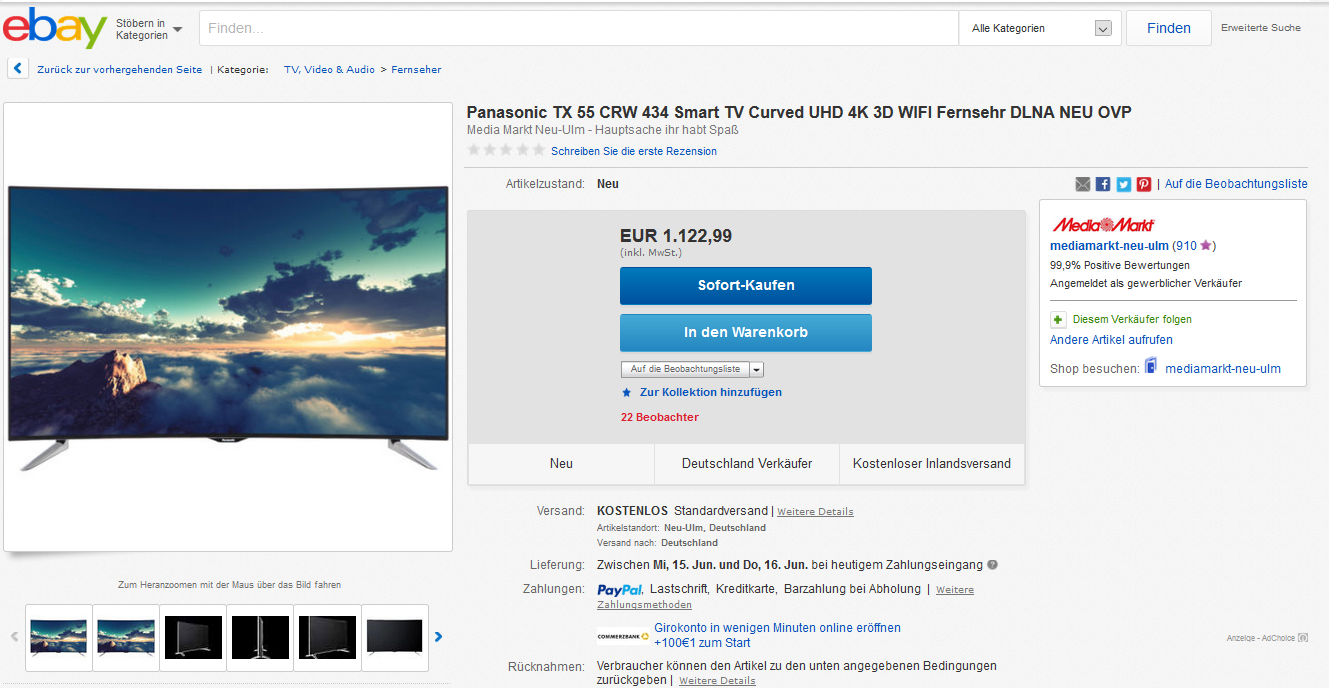Viewport: 1329px width, 688px height.
Task: Click the Anzeige - AdChoice link
Action: 1267,638
